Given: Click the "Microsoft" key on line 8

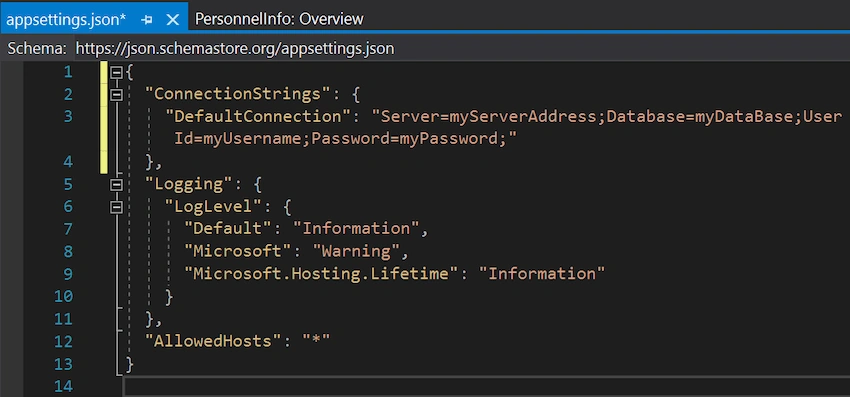Looking at the screenshot, I should click(239, 251).
